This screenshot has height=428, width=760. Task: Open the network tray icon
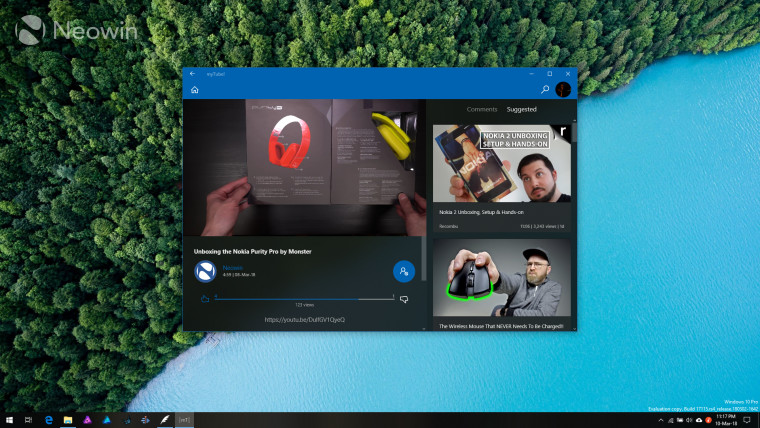[x=671, y=420]
